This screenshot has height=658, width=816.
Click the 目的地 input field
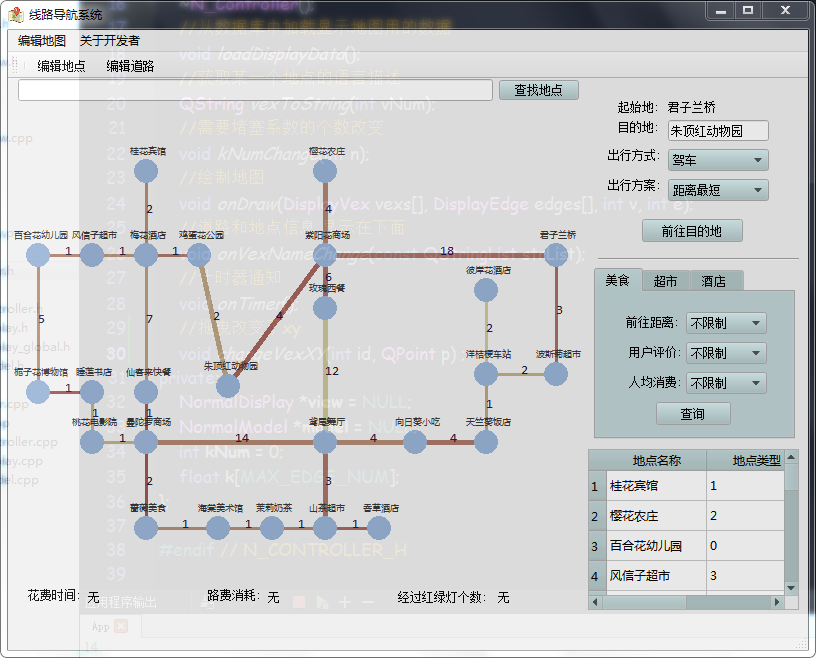[718, 131]
